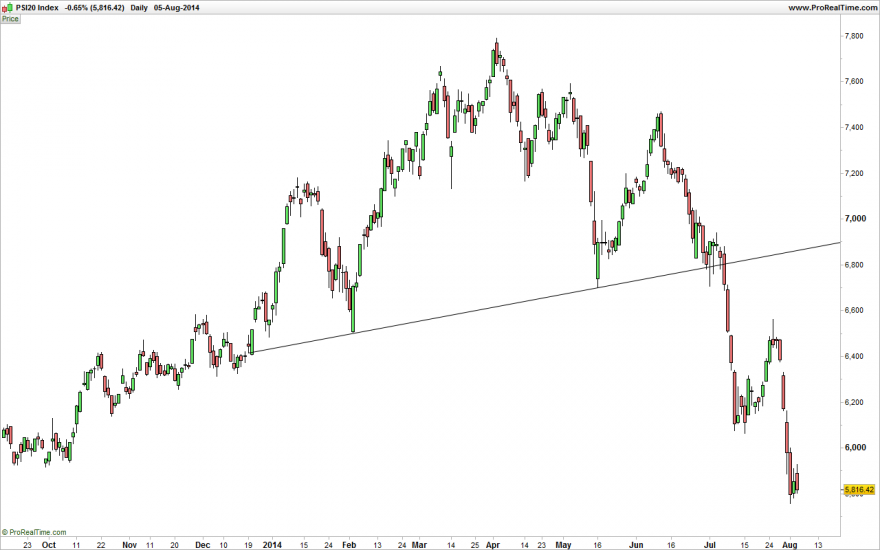Click the Oct label on time axis
Image resolution: width=880 pixels, height=550 pixels.
pos(49,544)
